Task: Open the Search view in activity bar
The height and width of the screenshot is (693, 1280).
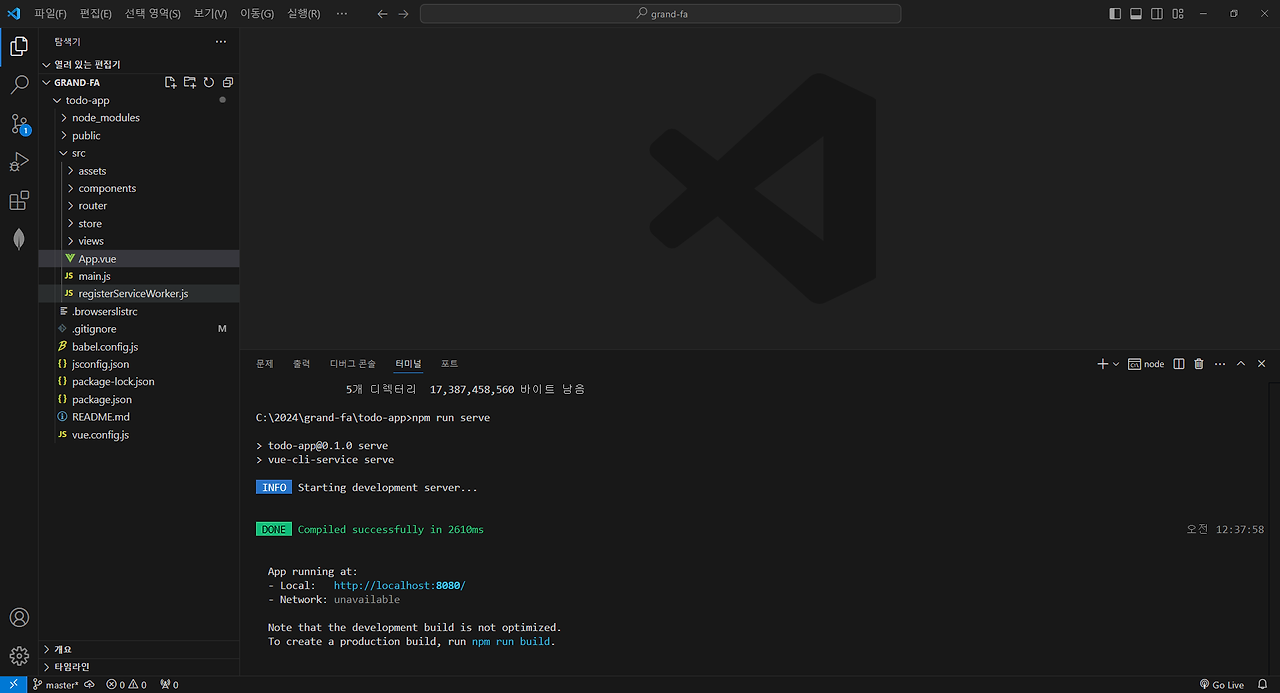Action: pyautogui.click(x=19, y=85)
